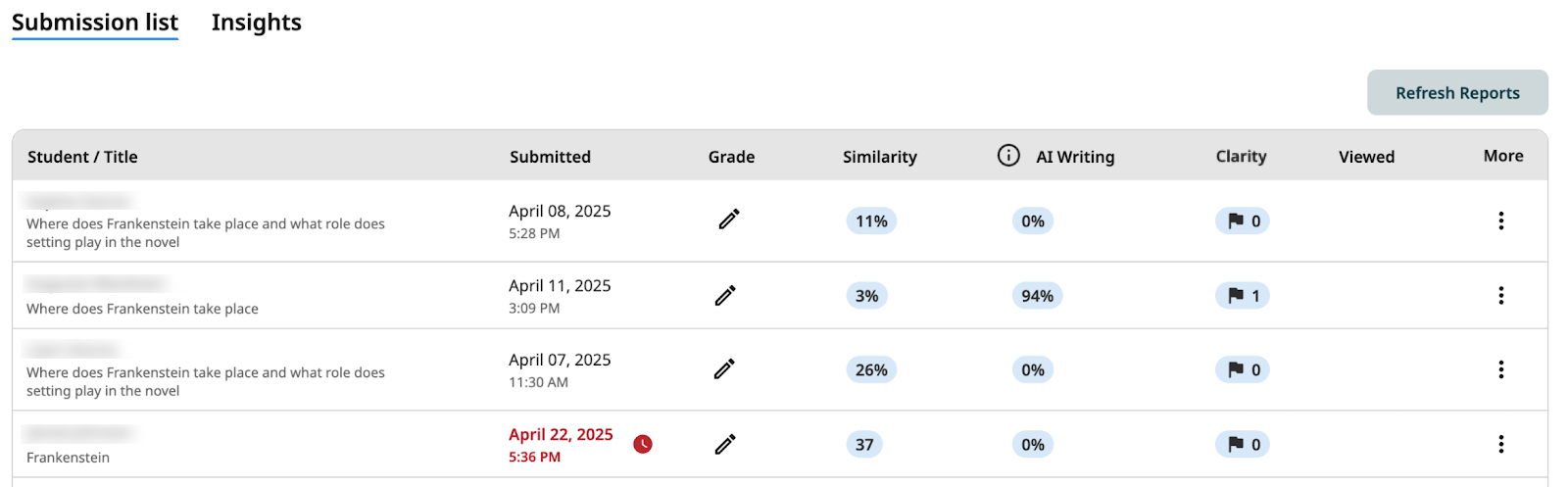Open the 'Where does Frankenstein take place' submission title

click(142, 309)
